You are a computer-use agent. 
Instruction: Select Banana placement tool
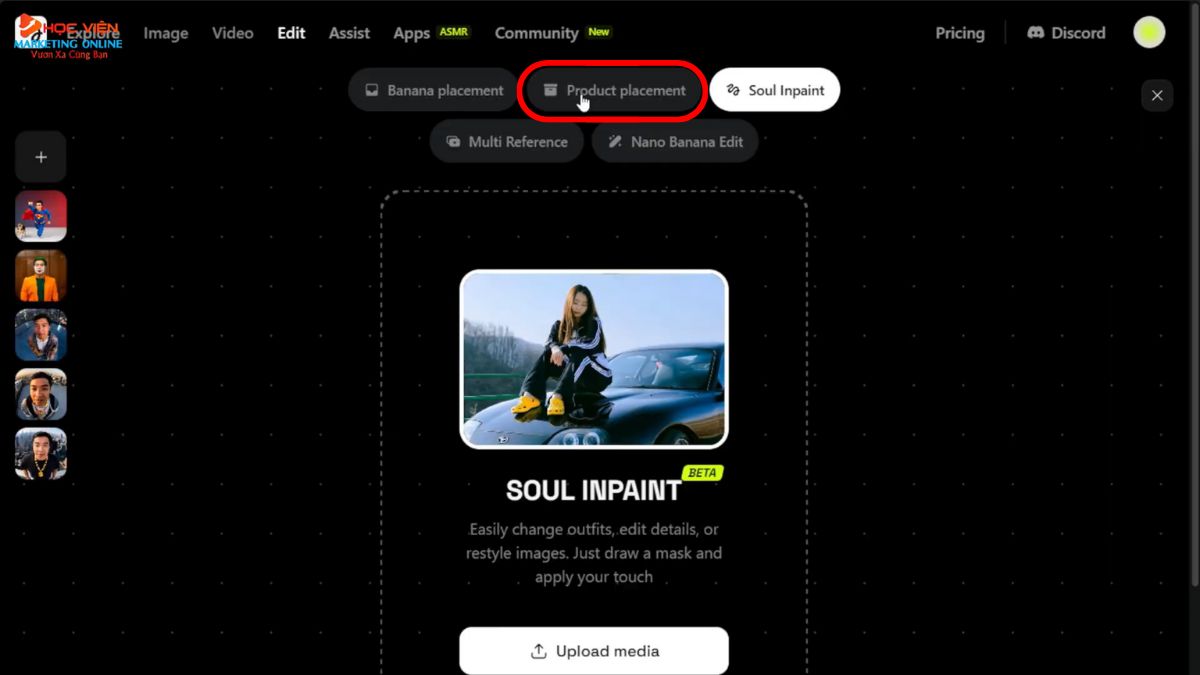click(434, 90)
